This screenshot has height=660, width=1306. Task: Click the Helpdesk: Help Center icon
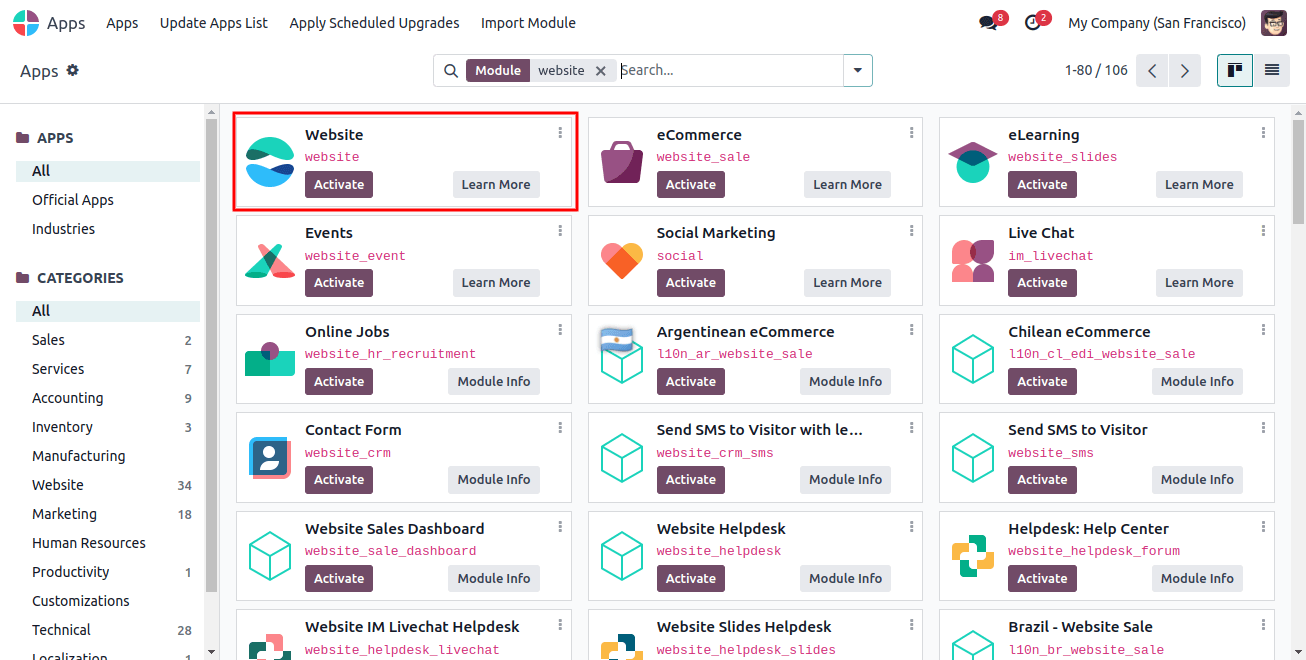coord(973,556)
